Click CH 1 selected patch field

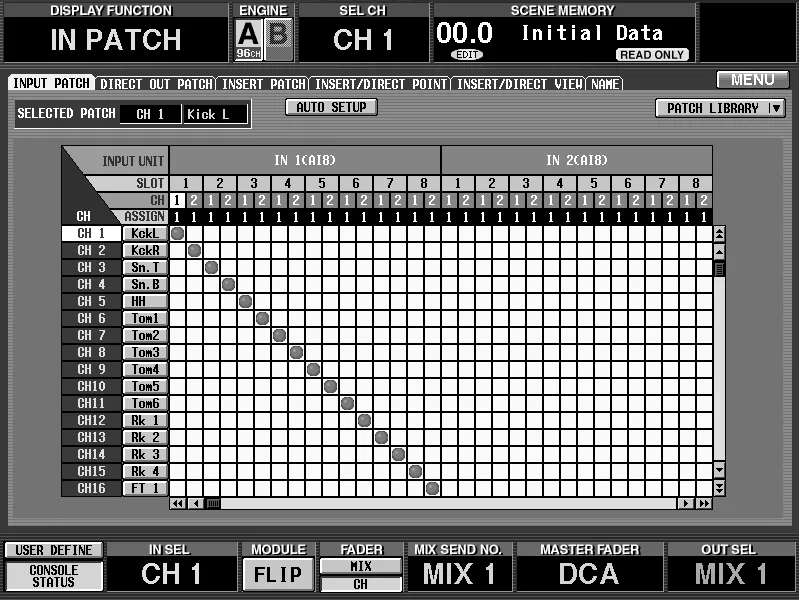(150, 114)
